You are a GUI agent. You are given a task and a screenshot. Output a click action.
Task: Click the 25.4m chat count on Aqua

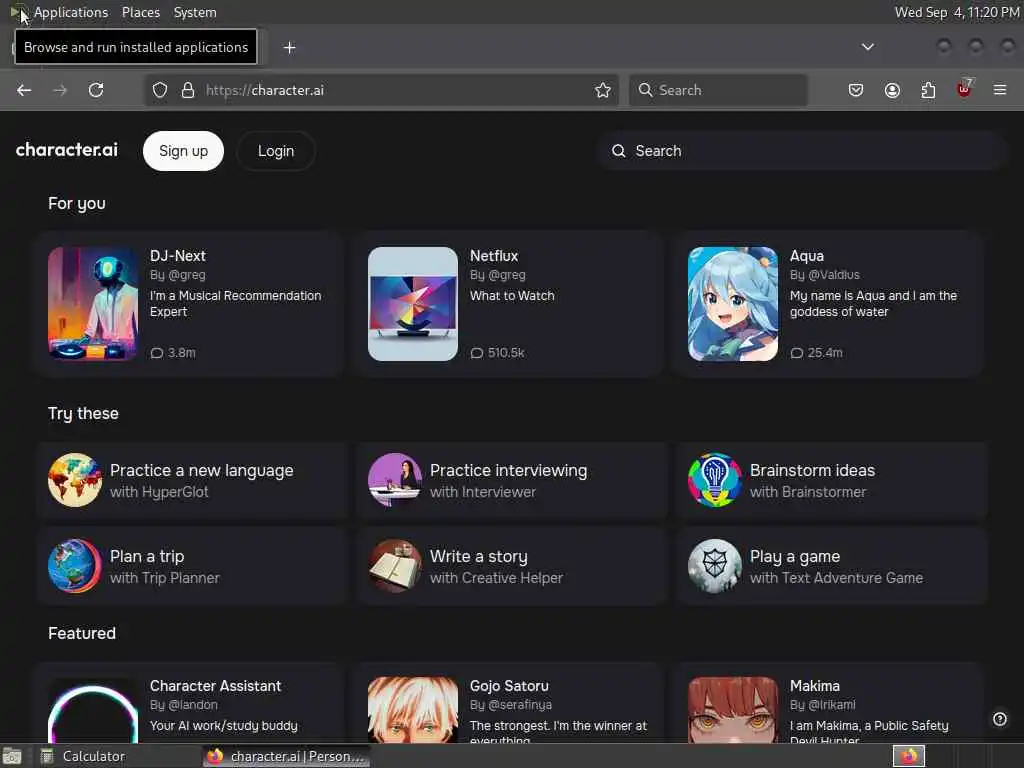(x=816, y=353)
